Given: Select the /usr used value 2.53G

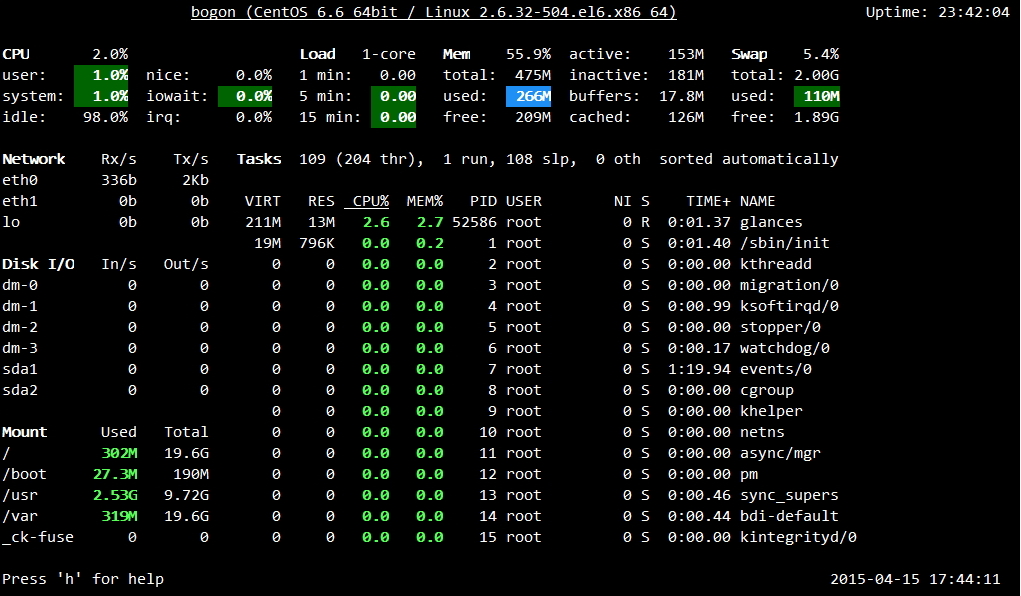Looking at the screenshot, I should [x=115, y=495].
